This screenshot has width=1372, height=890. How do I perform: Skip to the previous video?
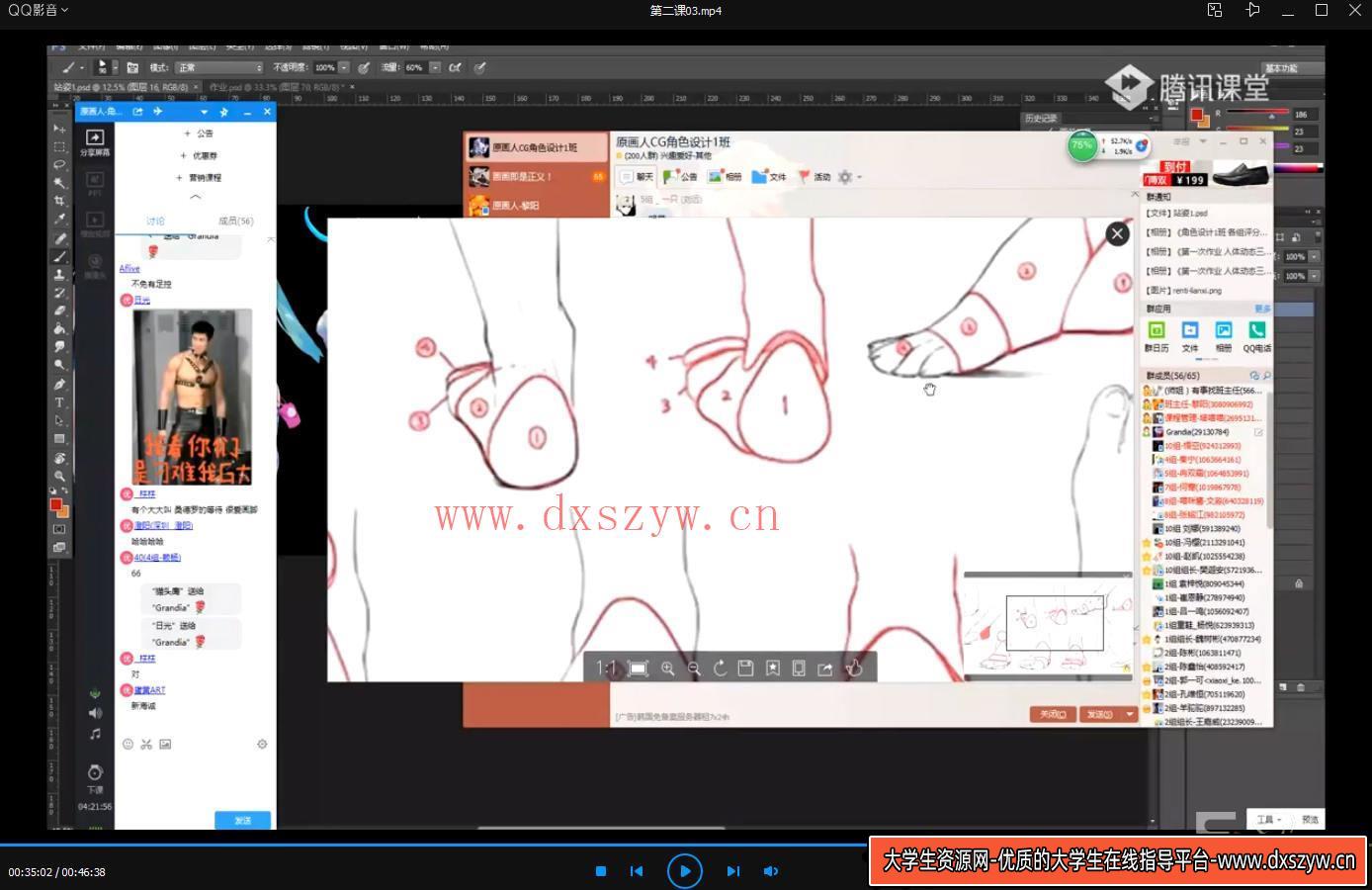coord(637,871)
